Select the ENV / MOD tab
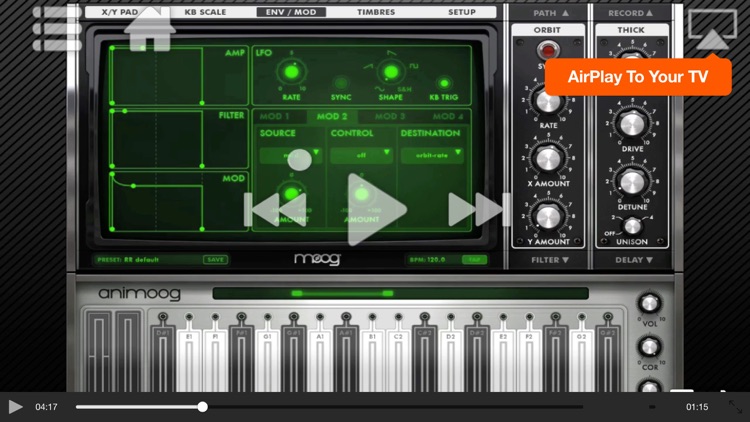Screen dimensions: 750x422 (291, 12)
